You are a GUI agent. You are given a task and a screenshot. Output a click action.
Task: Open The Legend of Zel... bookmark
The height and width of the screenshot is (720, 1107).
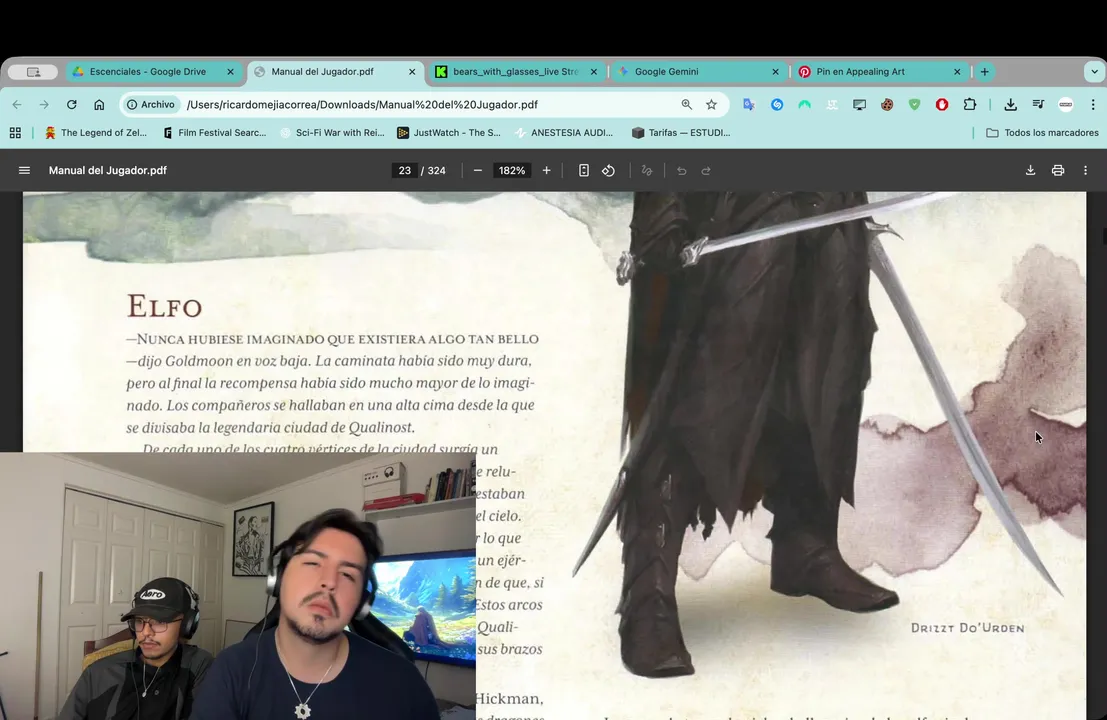[96, 133]
